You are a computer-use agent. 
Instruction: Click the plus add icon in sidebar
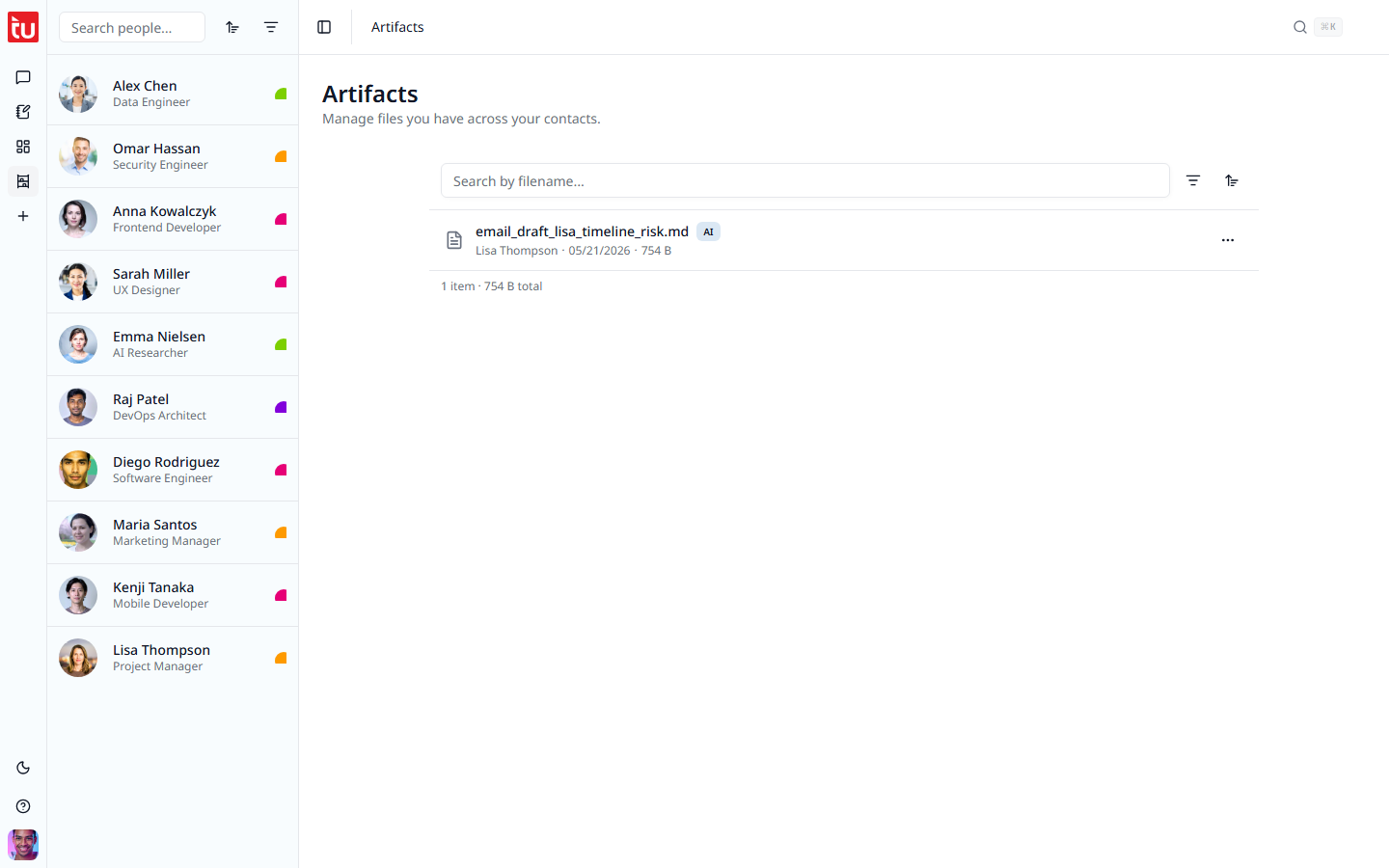coord(23,216)
